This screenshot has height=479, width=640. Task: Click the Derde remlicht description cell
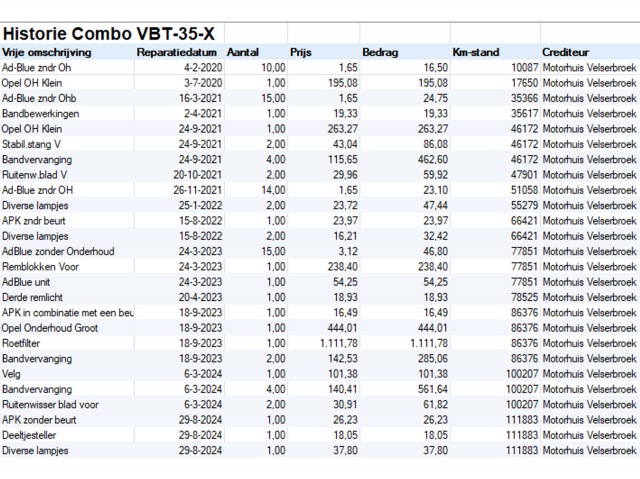click(32, 297)
